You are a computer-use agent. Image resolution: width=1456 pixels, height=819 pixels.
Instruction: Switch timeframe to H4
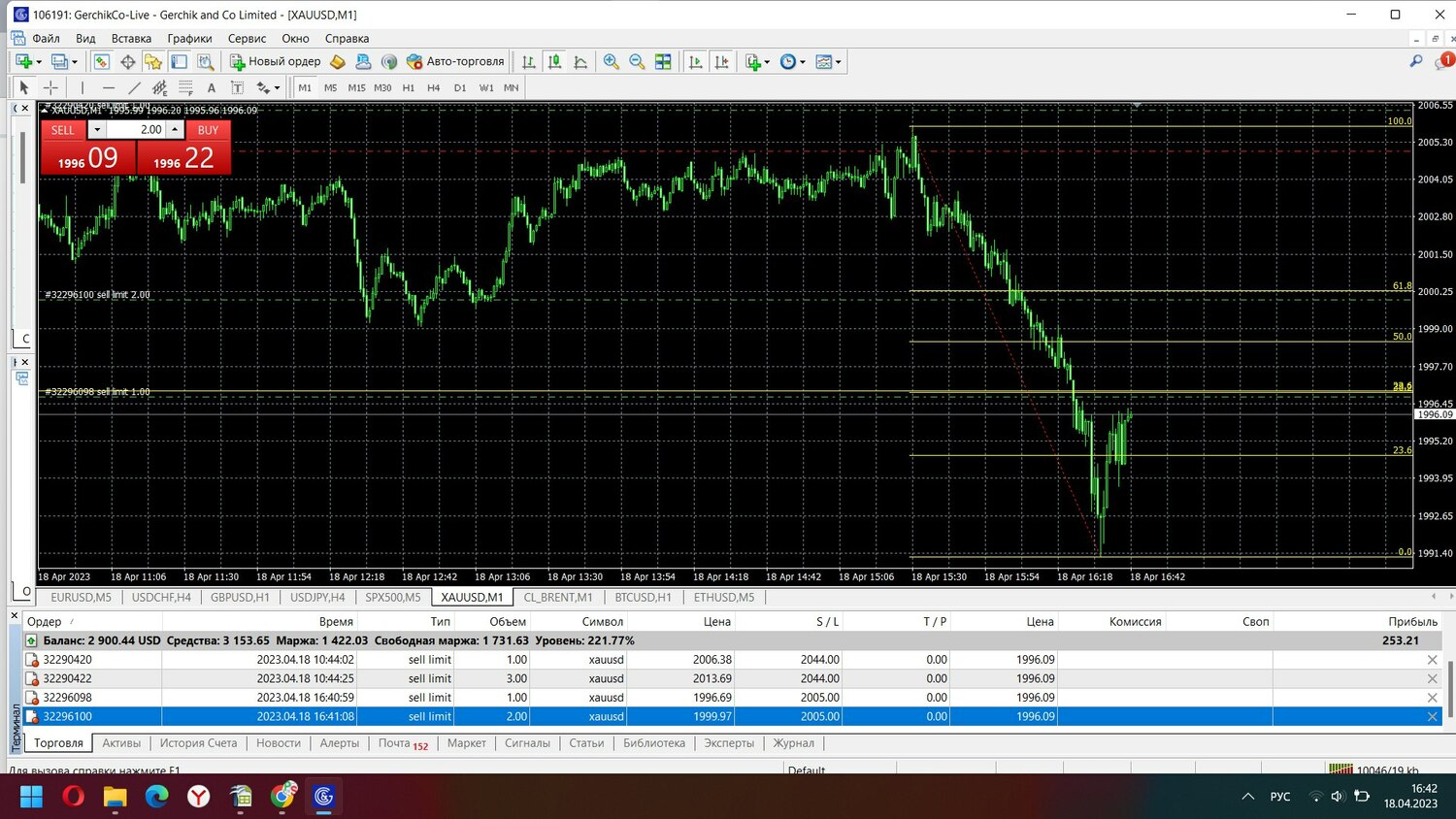pos(434,87)
